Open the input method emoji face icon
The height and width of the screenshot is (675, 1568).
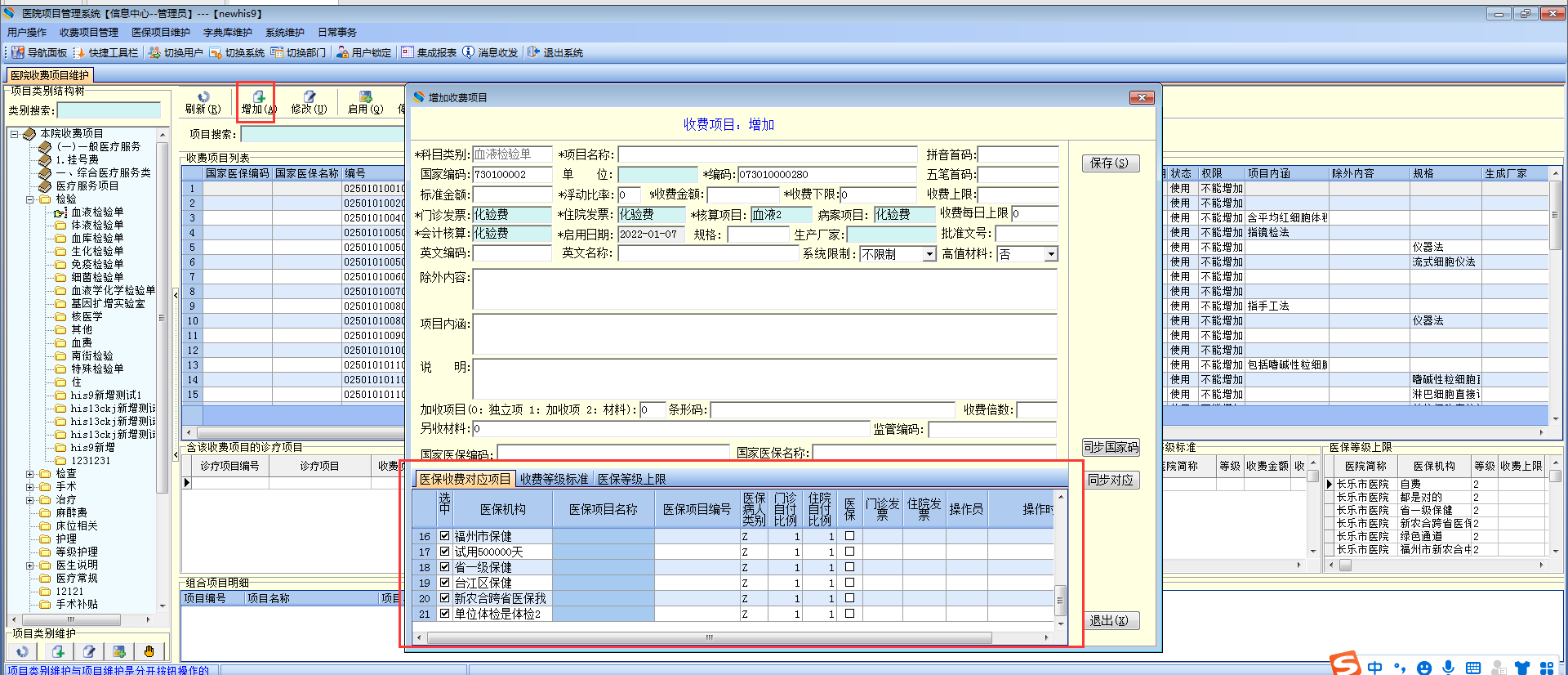tap(1424, 668)
